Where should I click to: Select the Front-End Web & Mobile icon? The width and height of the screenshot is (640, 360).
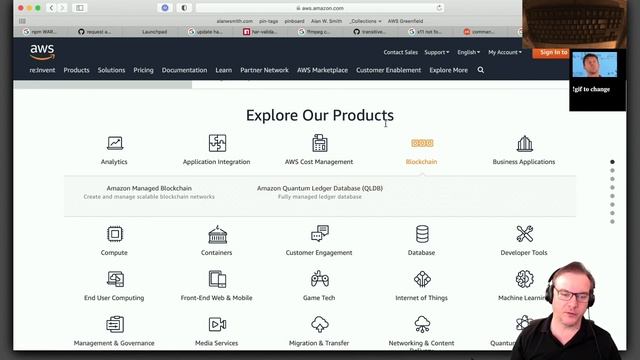coord(217,279)
